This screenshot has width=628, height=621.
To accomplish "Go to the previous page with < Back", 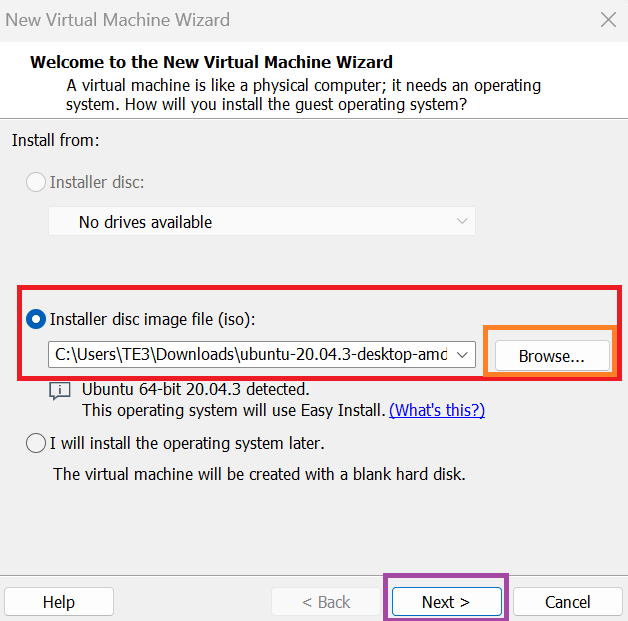I will click(x=326, y=602).
